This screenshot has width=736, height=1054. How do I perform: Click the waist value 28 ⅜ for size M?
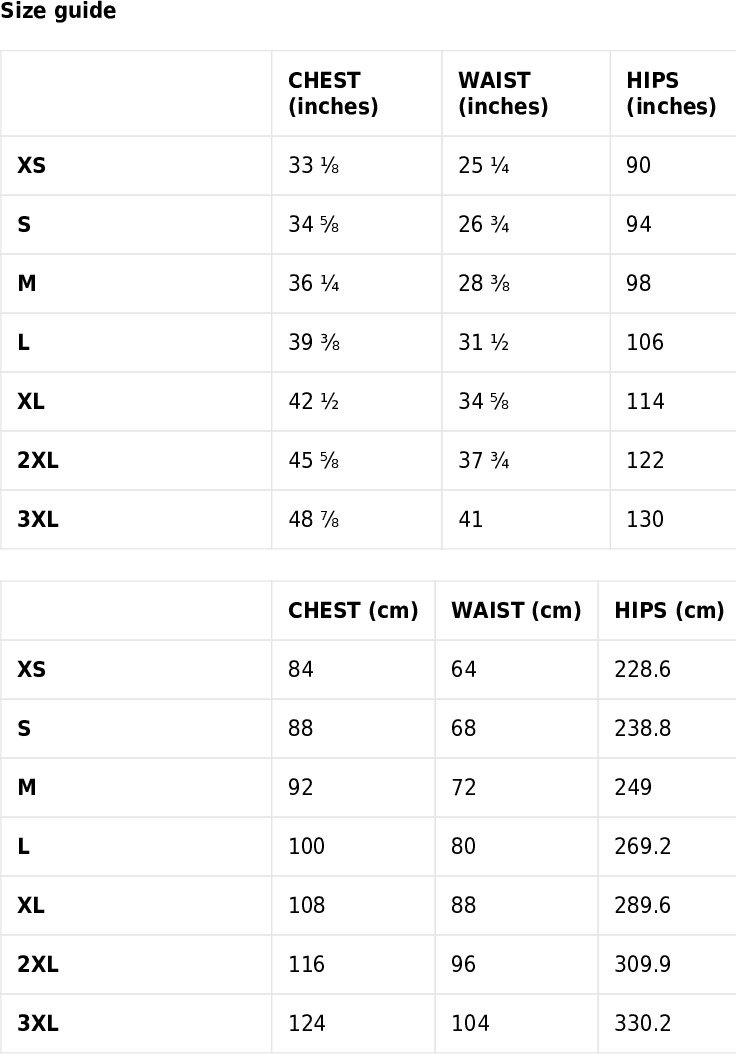484,284
